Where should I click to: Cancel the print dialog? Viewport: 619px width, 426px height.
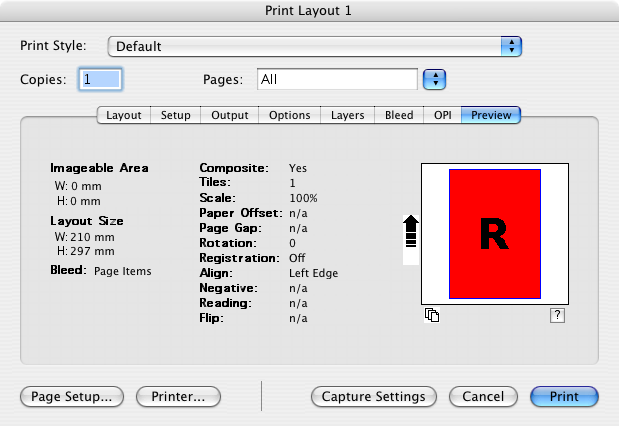click(483, 396)
